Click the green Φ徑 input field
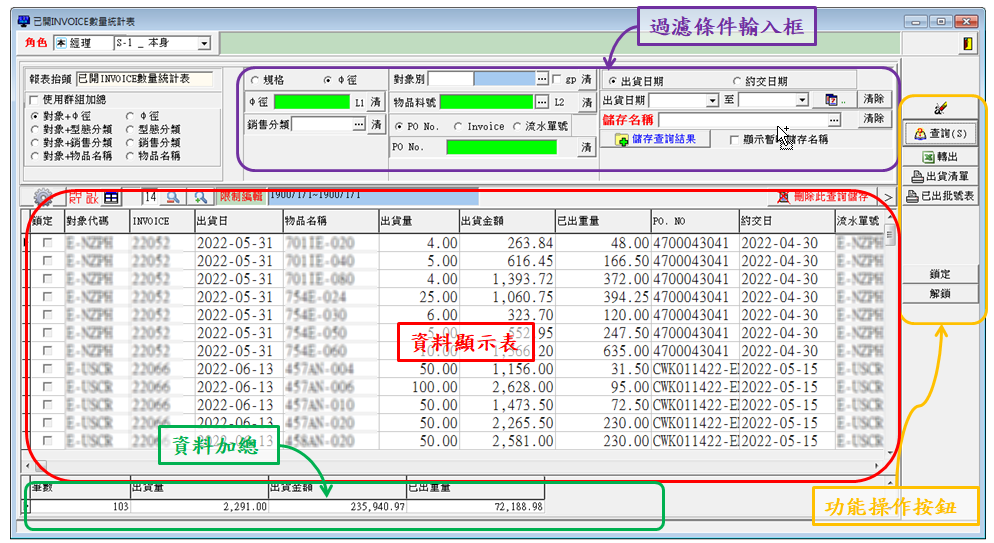 pos(310,102)
